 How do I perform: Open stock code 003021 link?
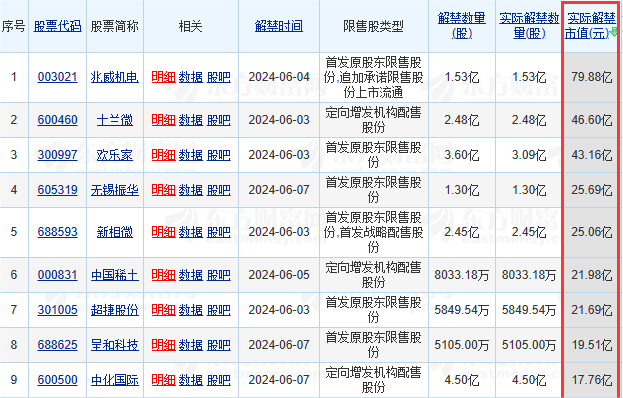click(x=58, y=77)
